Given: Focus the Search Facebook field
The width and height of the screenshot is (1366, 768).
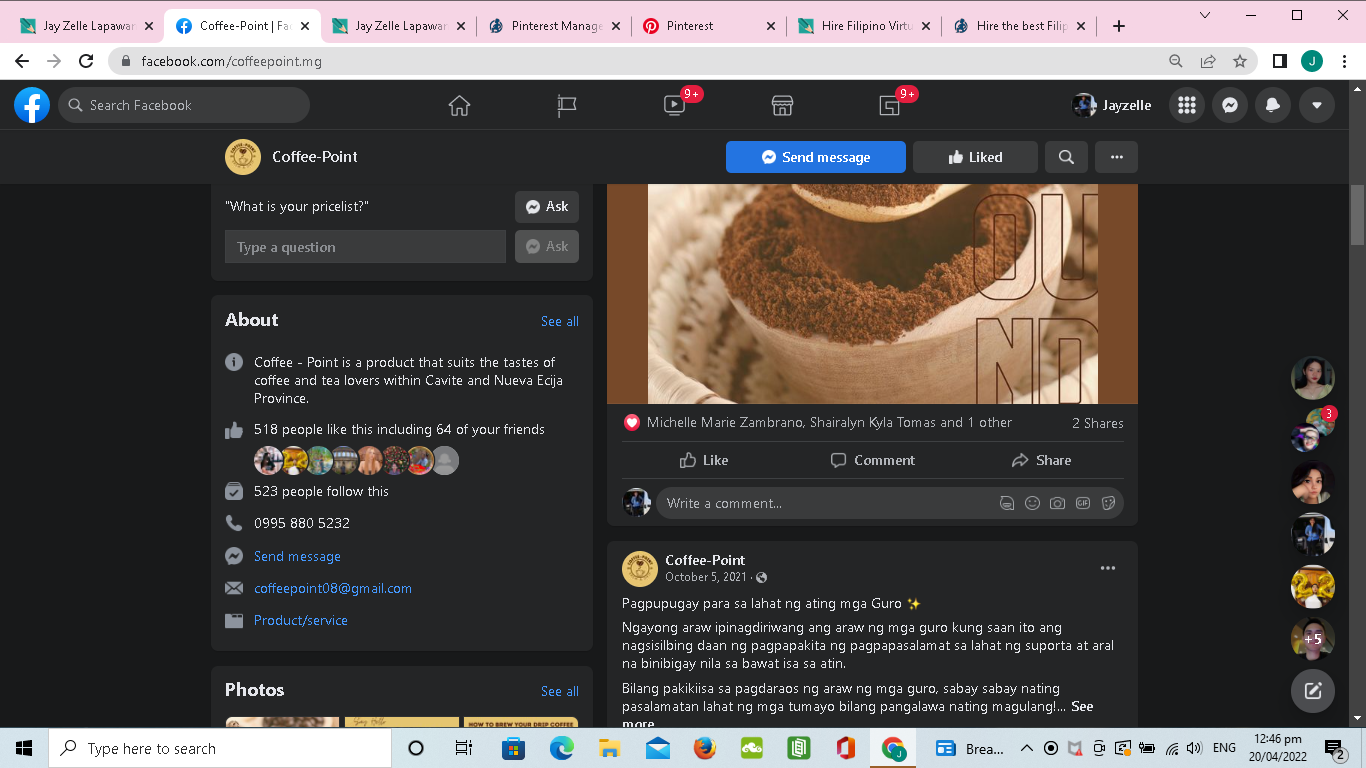Looking at the screenshot, I should point(184,105).
